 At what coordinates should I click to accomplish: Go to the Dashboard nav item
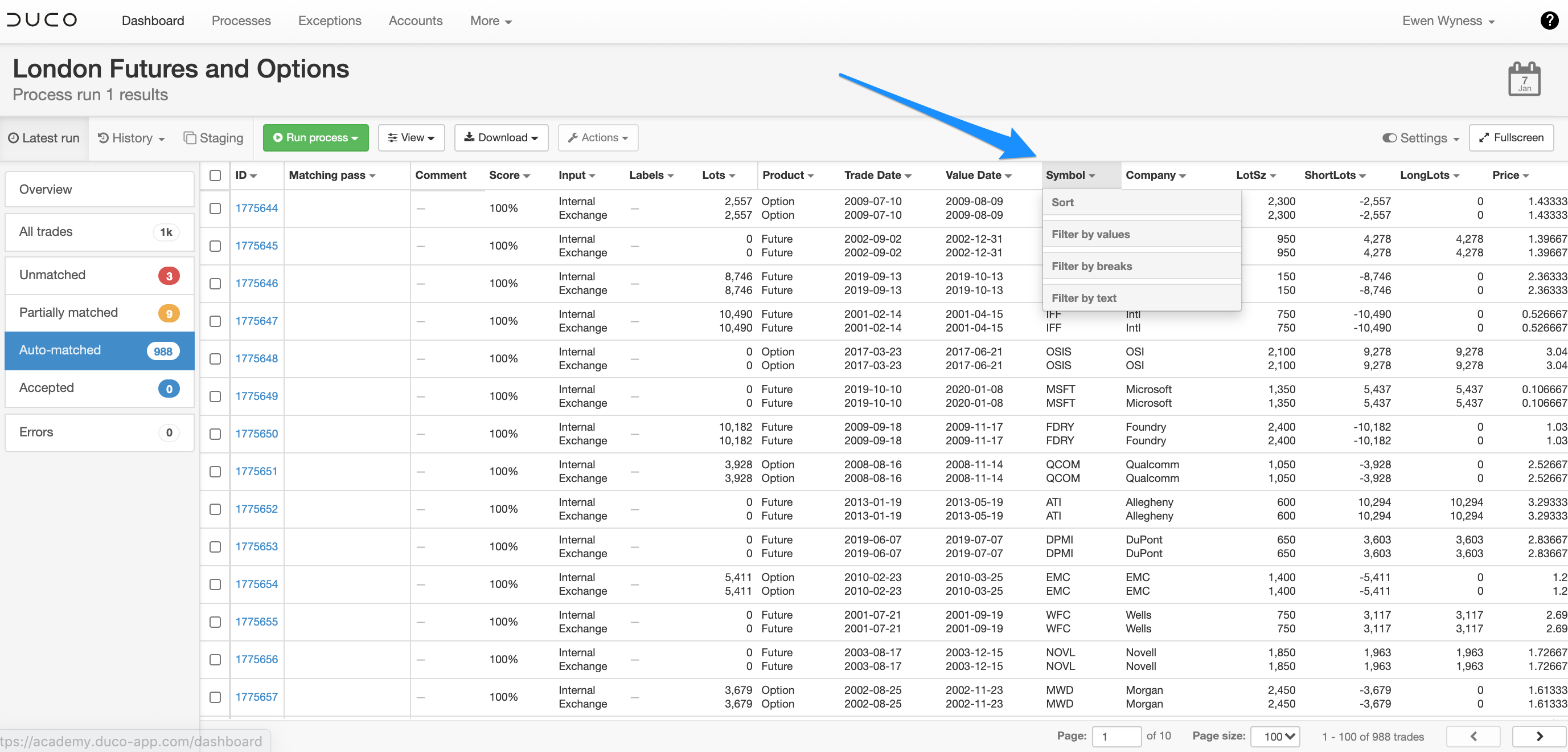point(153,21)
